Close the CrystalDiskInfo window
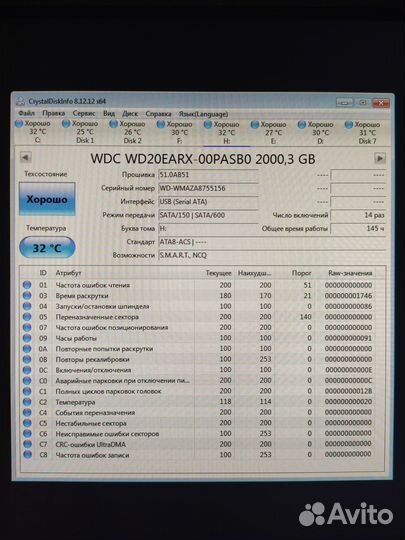The image size is (405, 540). point(381,102)
